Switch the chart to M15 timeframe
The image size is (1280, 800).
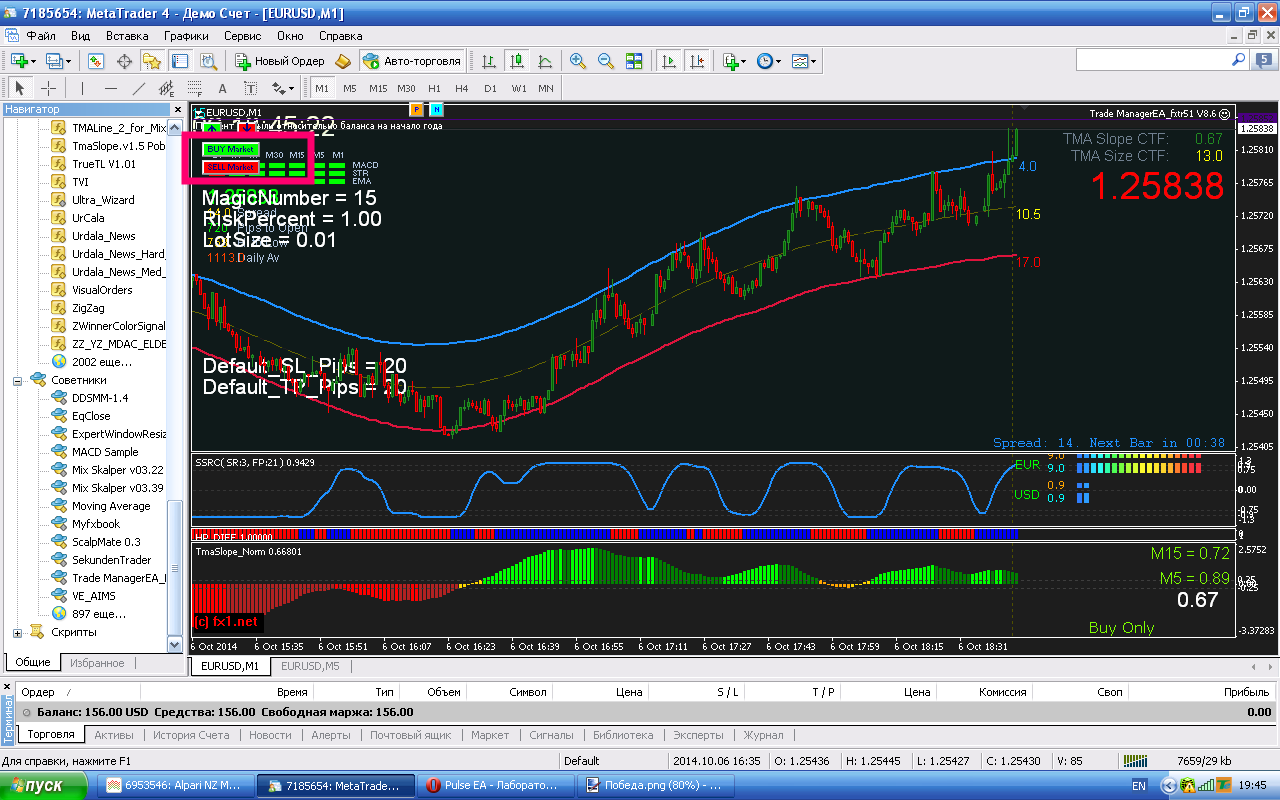378,88
